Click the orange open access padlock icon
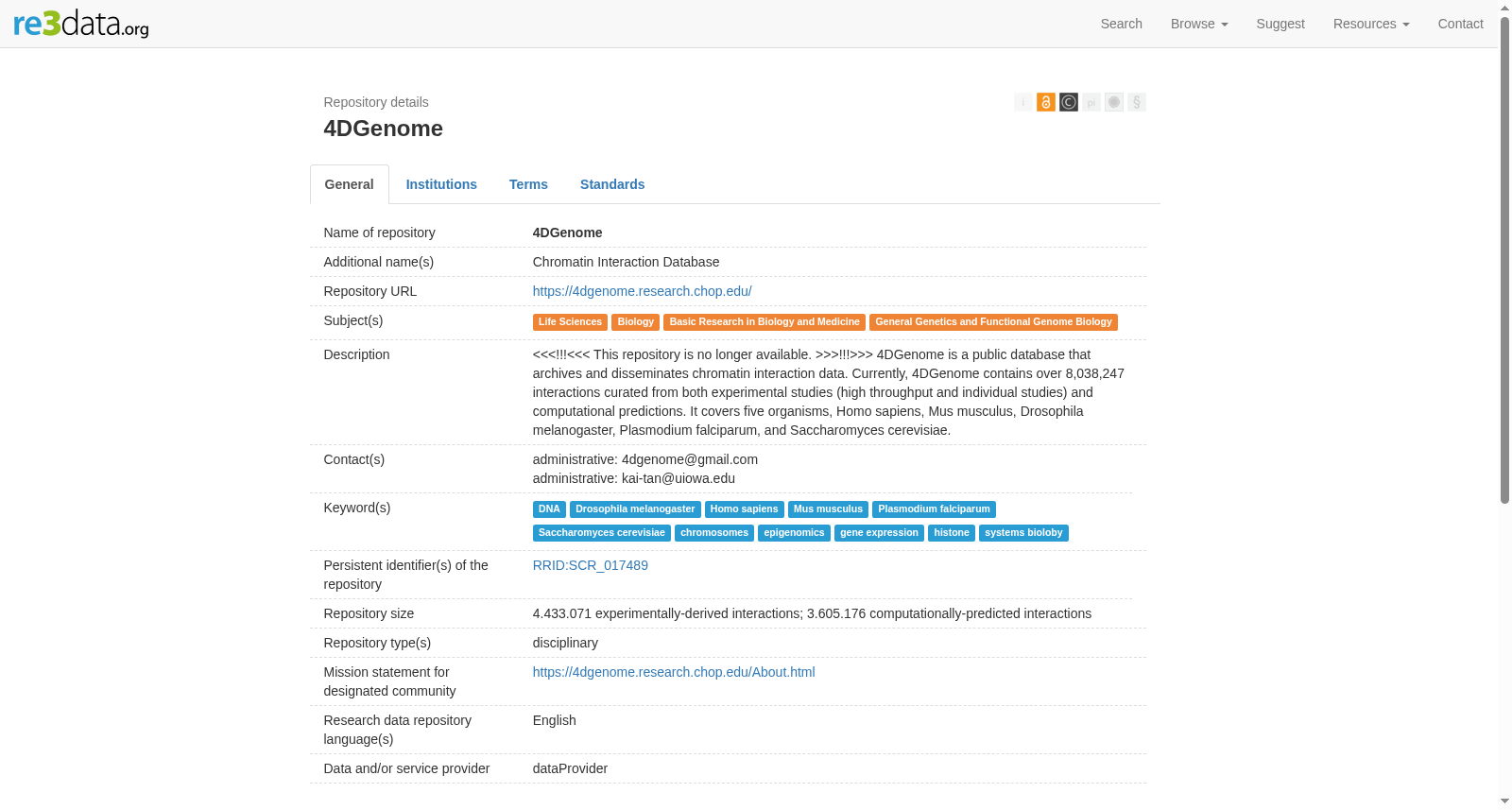Viewport: 1512px width, 810px height. (x=1046, y=102)
